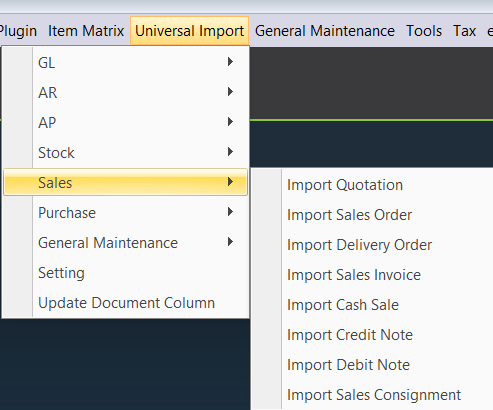Open the Item Matrix menu
Viewport: 493px width, 410px height.
pos(86,31)
